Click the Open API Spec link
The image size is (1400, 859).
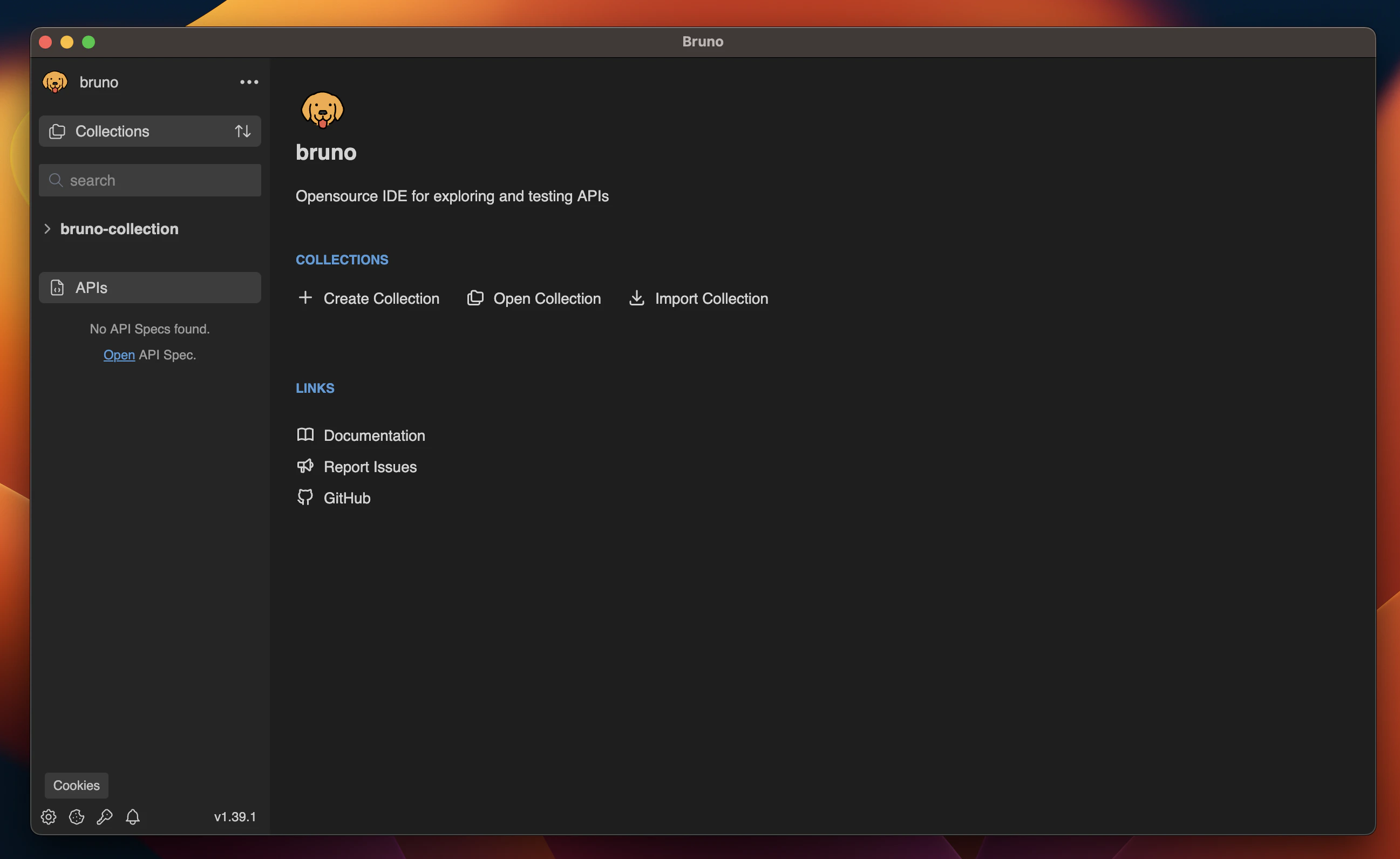(119, 354)
